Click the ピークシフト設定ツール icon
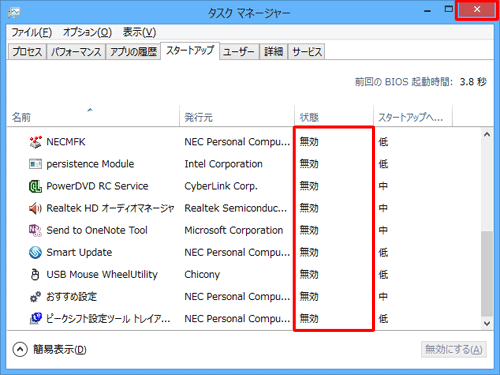Screen dimensions: 500x375 point(35,319)
